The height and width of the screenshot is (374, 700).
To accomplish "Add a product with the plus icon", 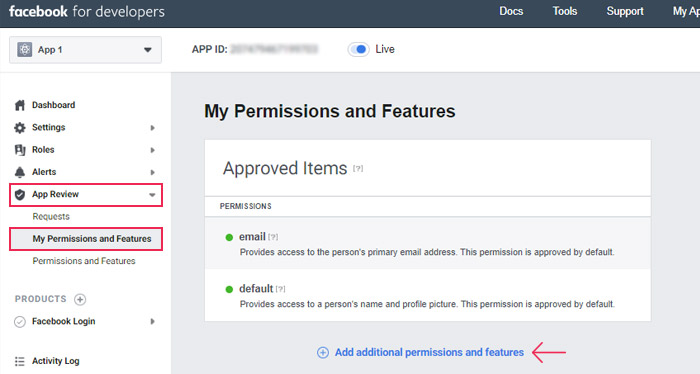I will tap(80, 299).
